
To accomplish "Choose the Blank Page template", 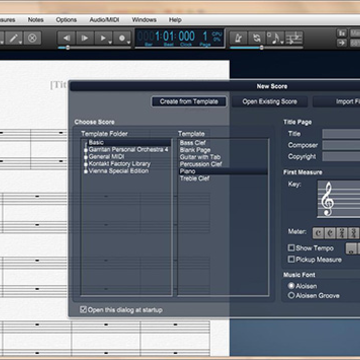I will (195, 150).
